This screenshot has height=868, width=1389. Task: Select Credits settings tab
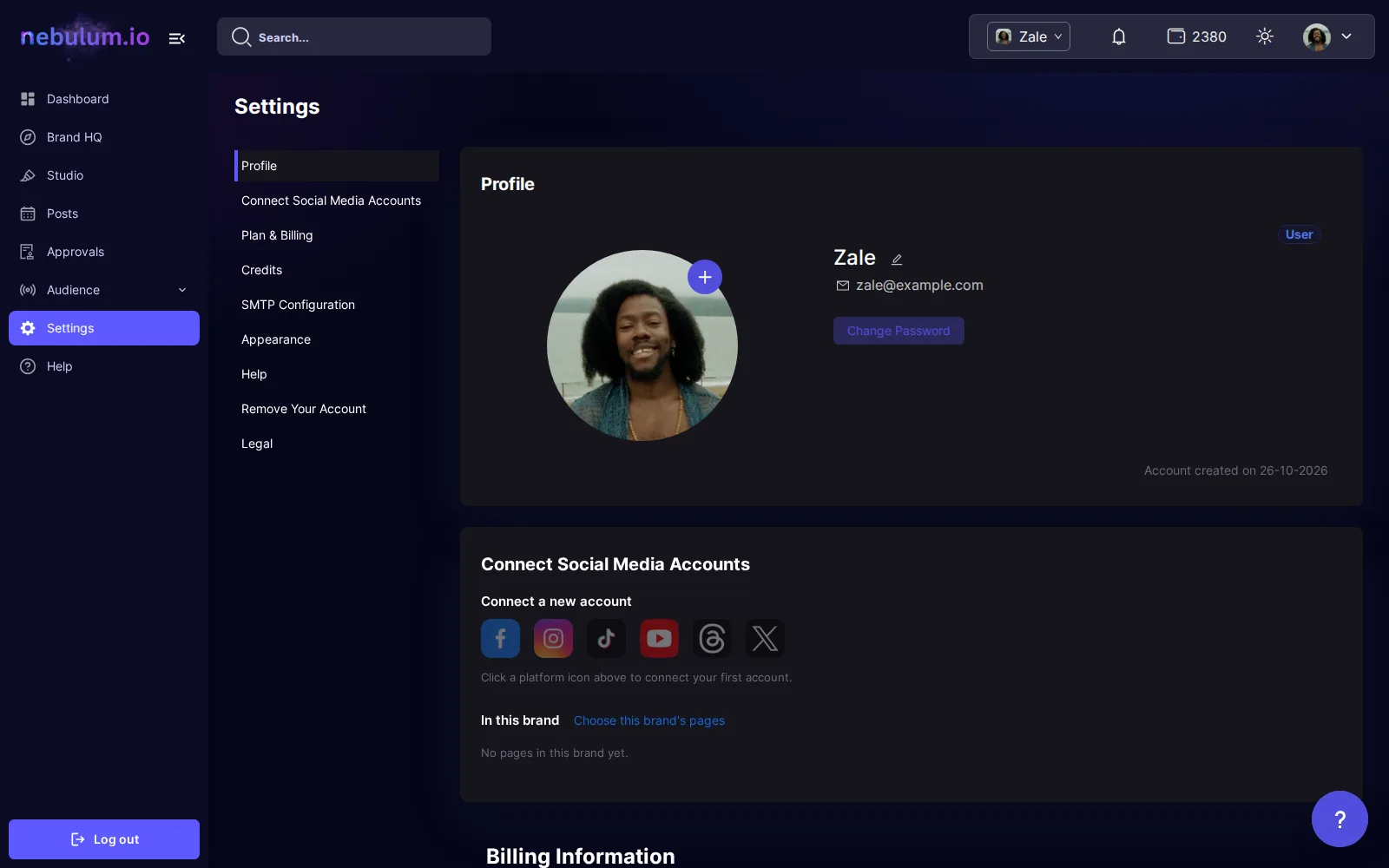pos(337,270)
